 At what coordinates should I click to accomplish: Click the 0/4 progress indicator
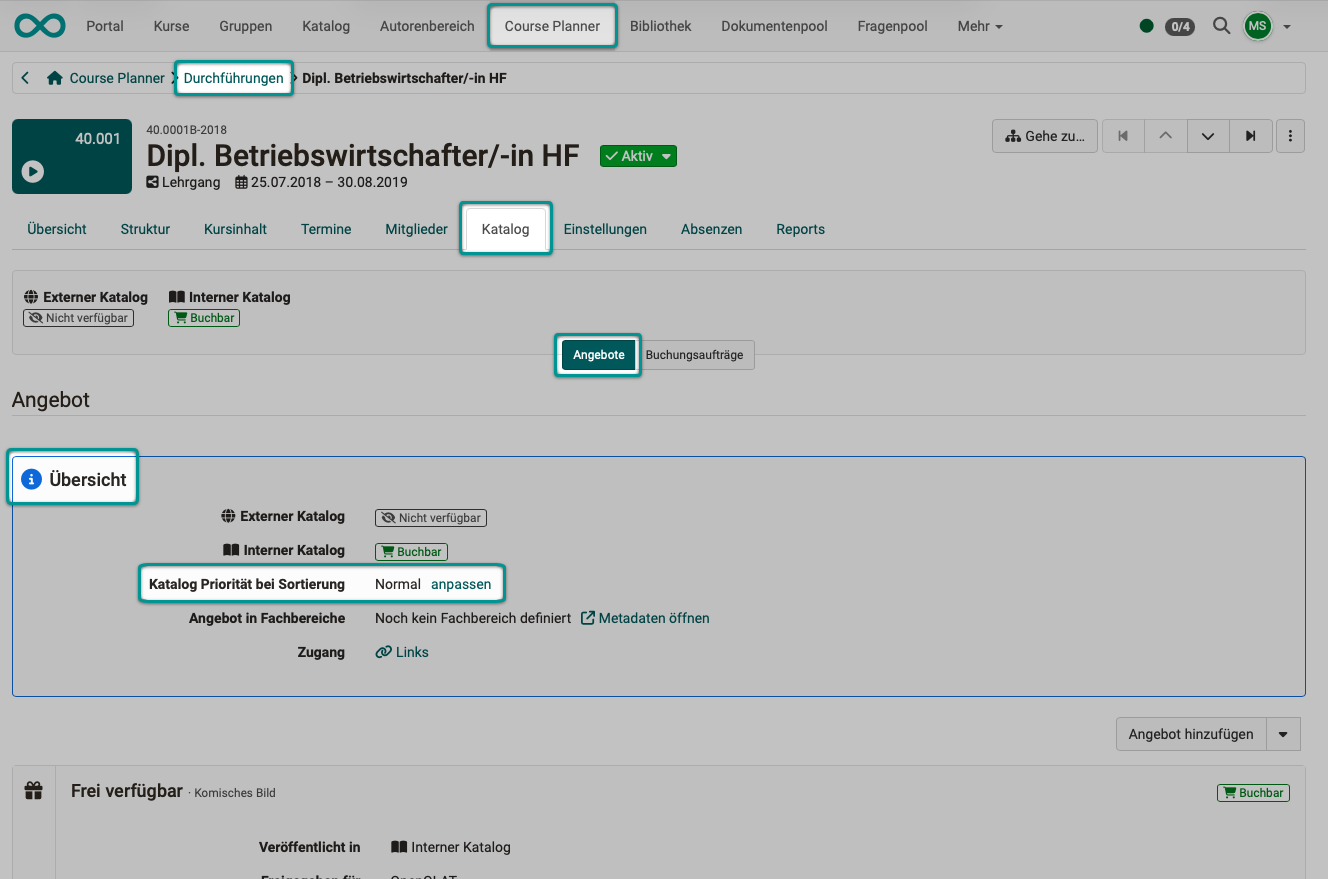click(1180, 27)
